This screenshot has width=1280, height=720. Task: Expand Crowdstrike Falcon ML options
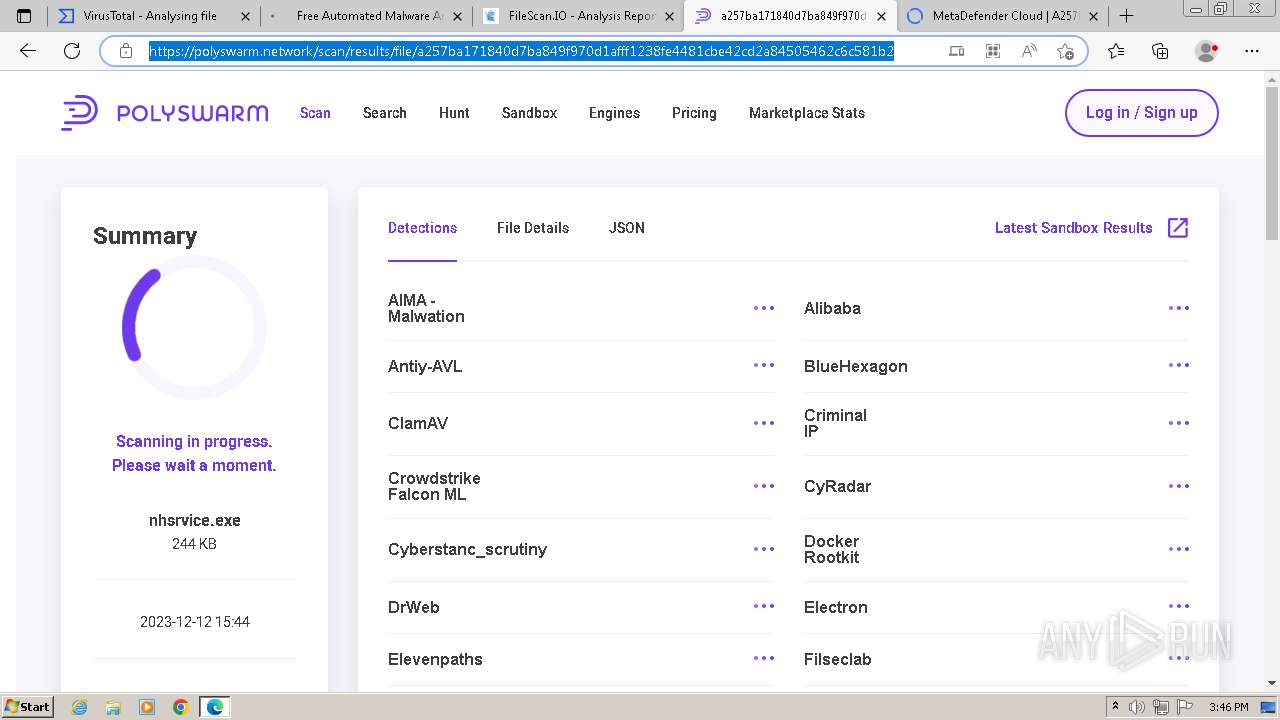click(x=764, y=486)
